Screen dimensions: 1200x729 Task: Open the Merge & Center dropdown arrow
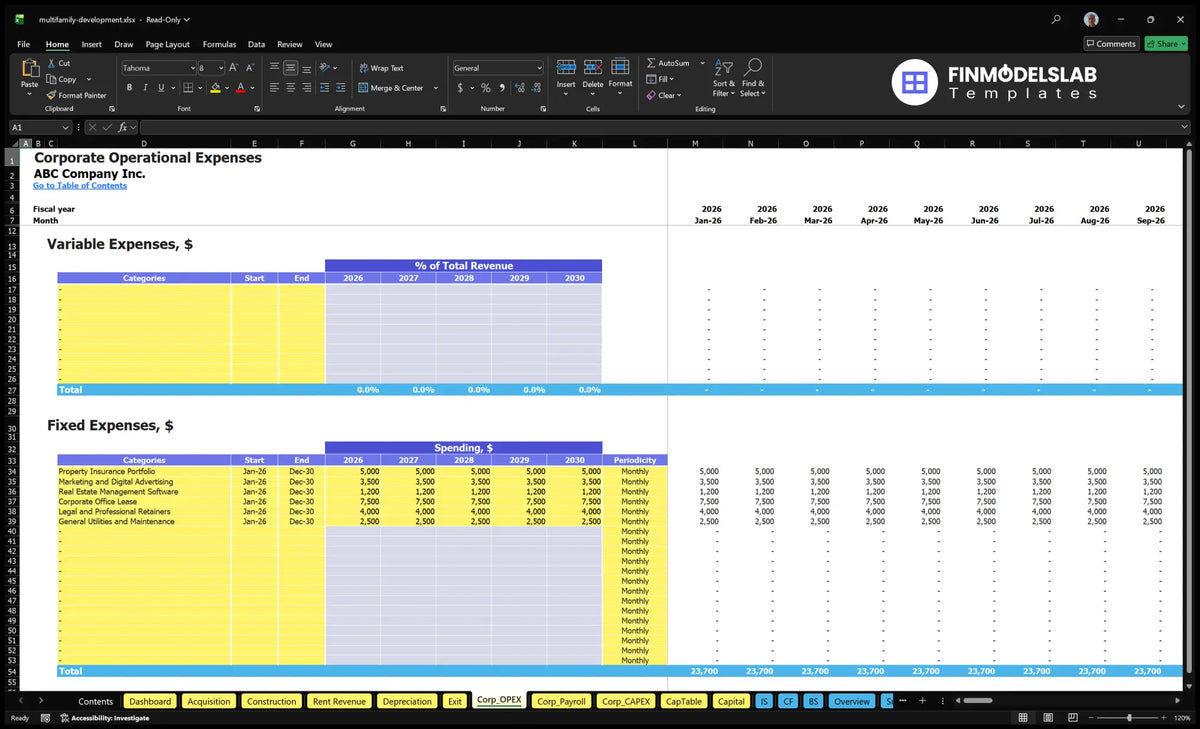coord(436,88)
